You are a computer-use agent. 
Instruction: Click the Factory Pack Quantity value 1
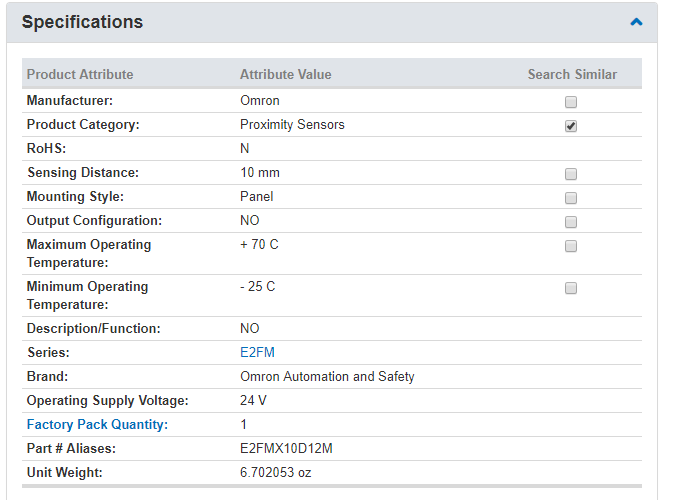pyautogui.click(x=244, y=425)
